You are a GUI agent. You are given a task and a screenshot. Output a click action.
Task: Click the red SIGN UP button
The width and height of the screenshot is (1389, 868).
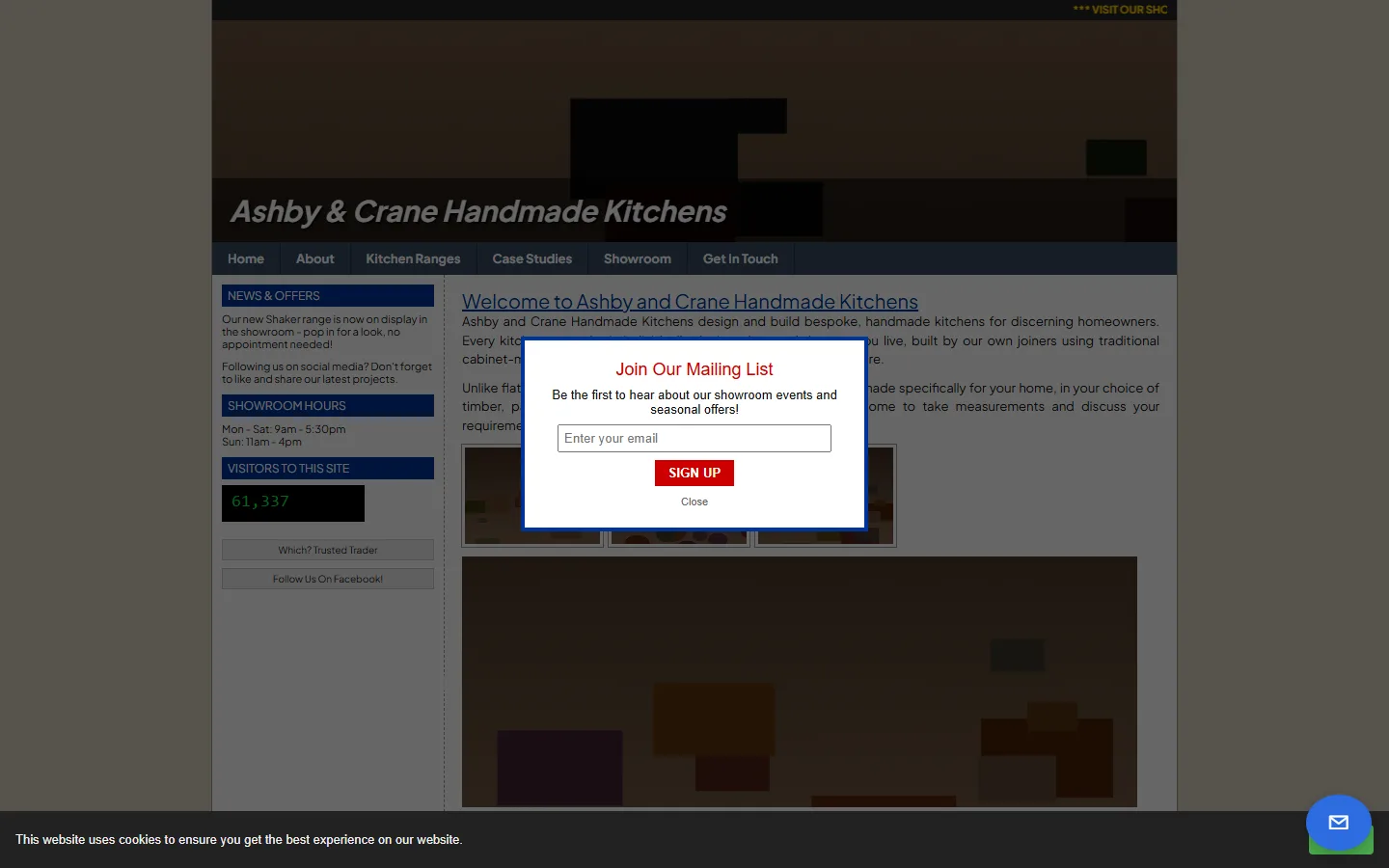(x=694, y=473)
